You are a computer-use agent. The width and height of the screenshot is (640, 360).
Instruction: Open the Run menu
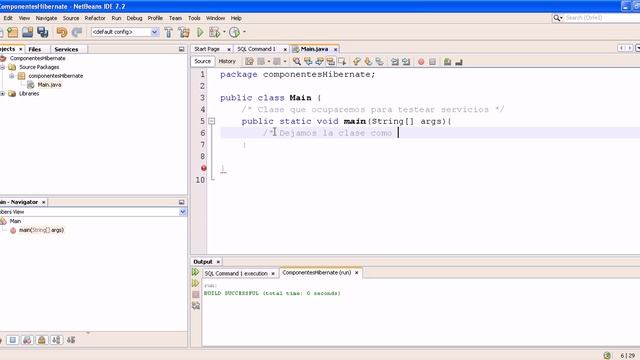[116, 18]
